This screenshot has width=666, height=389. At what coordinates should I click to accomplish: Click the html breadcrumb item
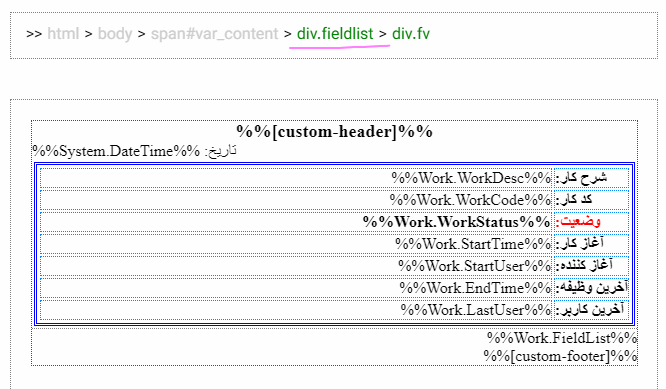click(x=63, y=34)
